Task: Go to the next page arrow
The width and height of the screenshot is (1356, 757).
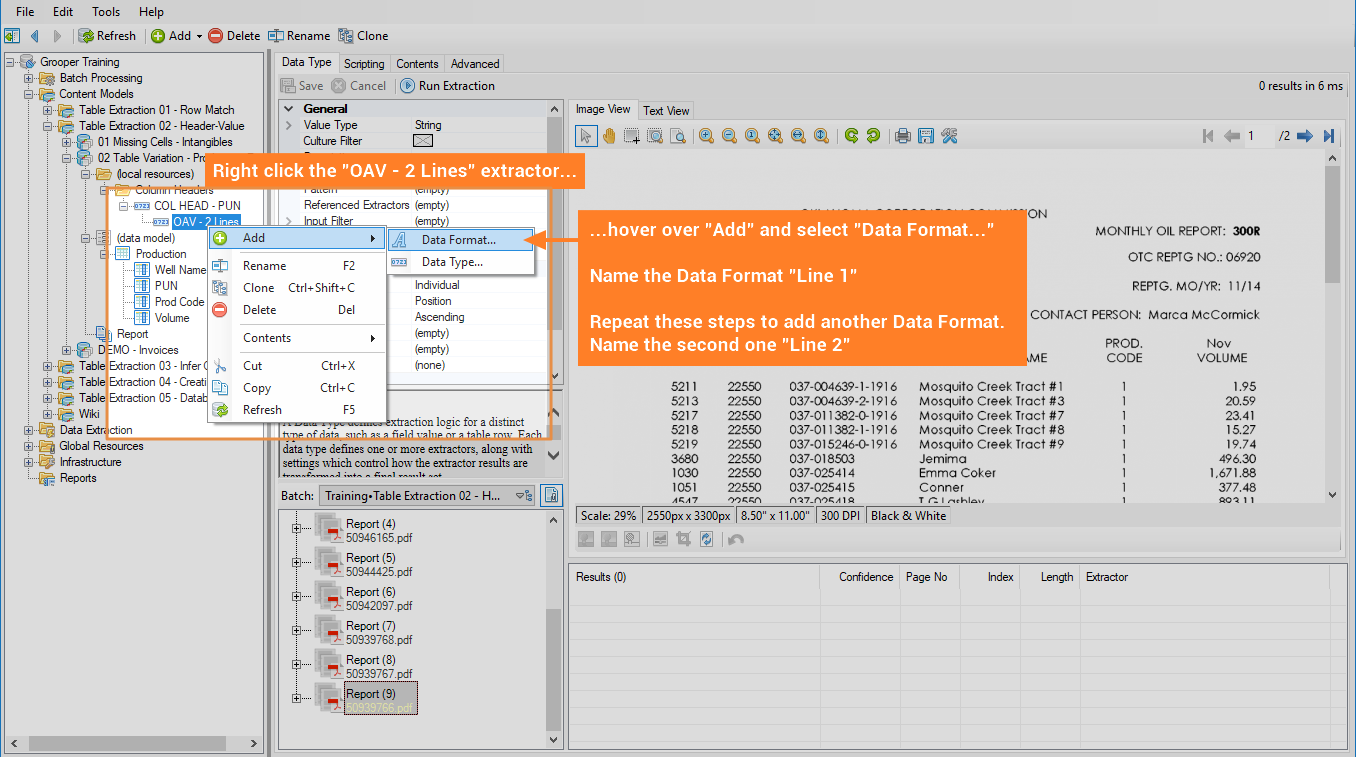Action: coord(1305,136)
